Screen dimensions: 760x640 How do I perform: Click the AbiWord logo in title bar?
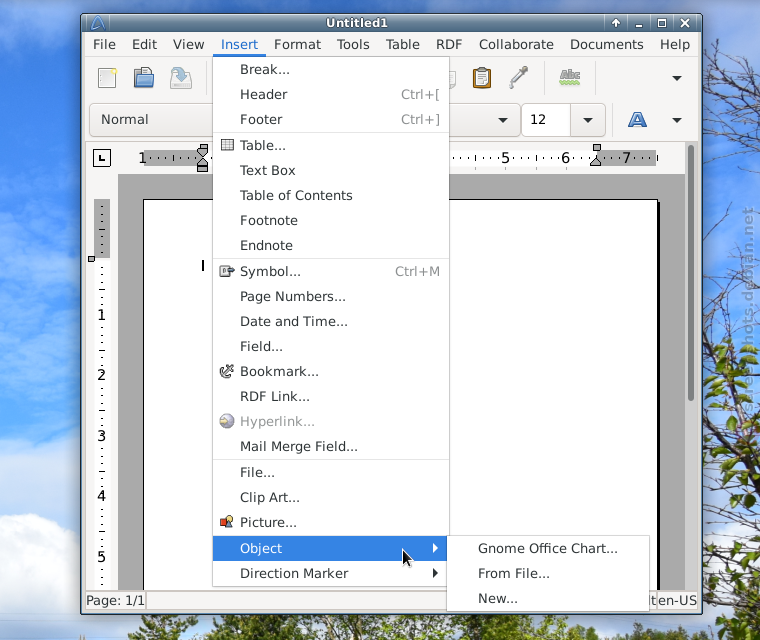pyautogui.click(x=98, y=23)
